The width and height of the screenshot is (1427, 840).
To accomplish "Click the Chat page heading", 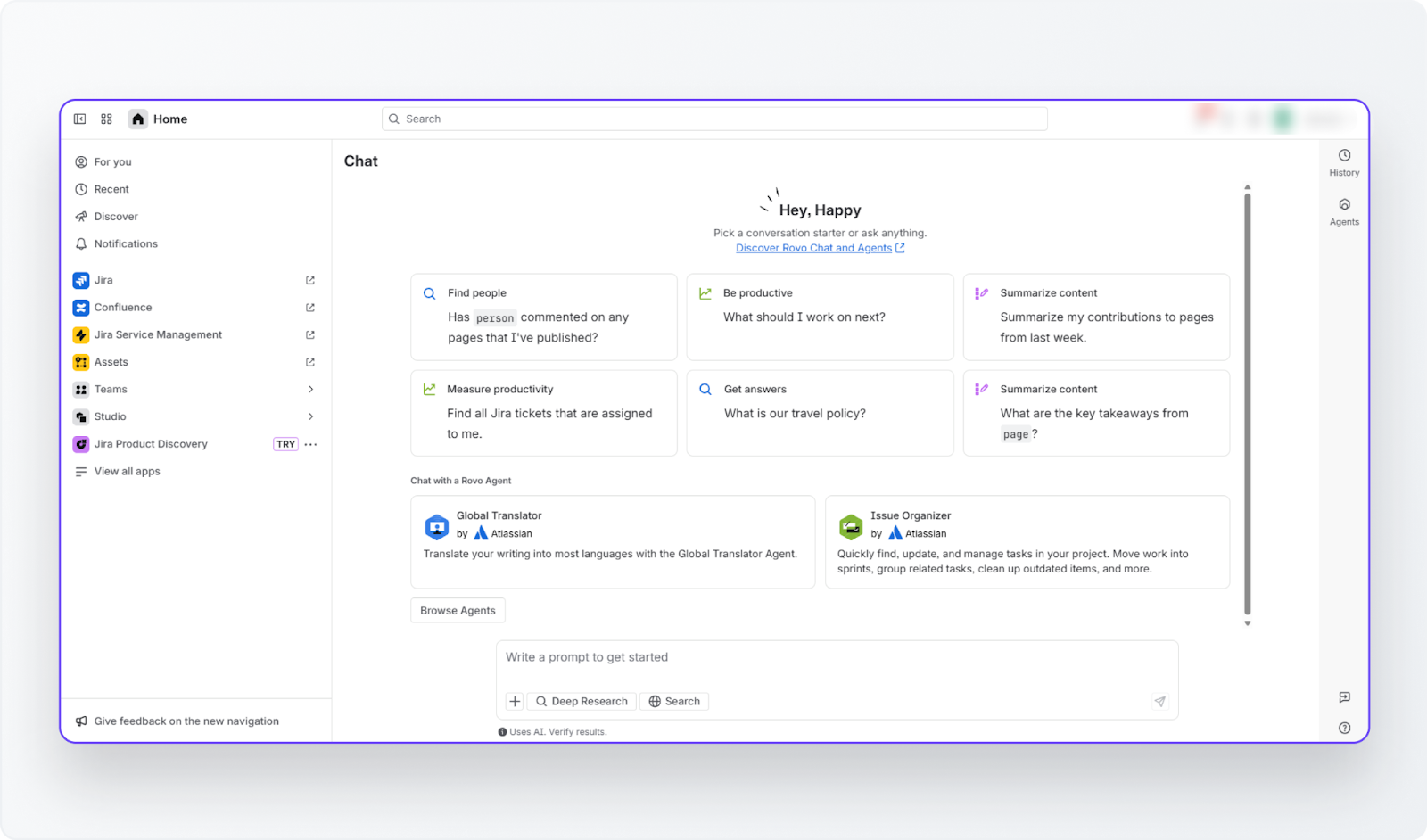I will (x=361, y=161).
